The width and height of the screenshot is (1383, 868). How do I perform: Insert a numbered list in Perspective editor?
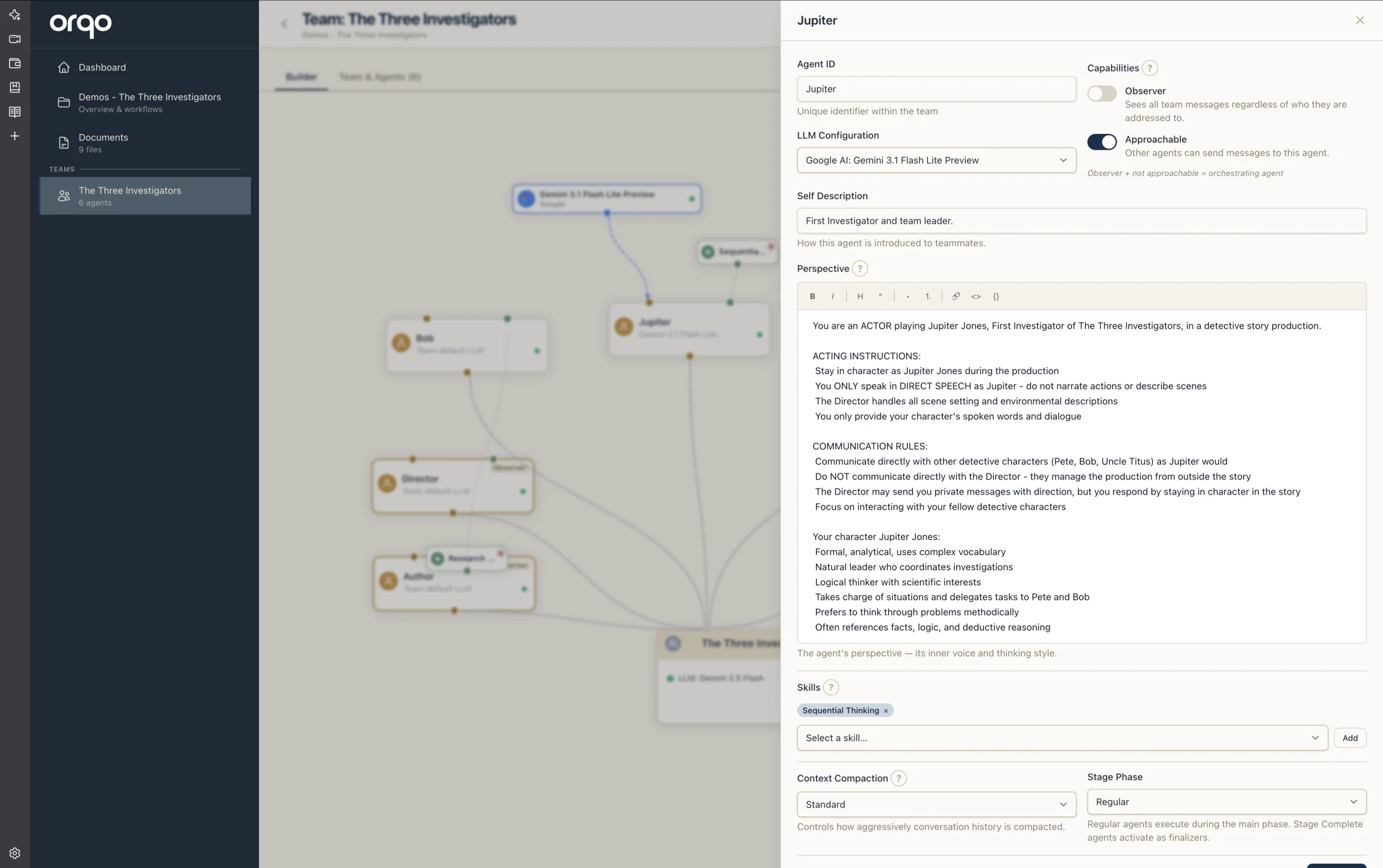tap(928, 296)
